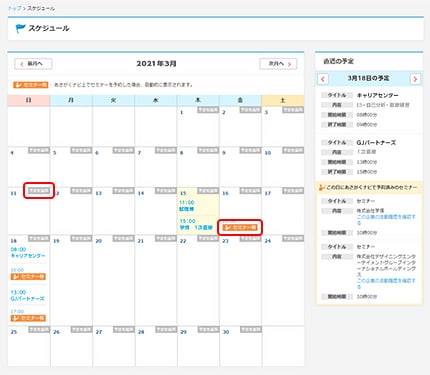Click gray add-schedule button on day 6
This screenshot has width=430, height=375.
[123, 150]
